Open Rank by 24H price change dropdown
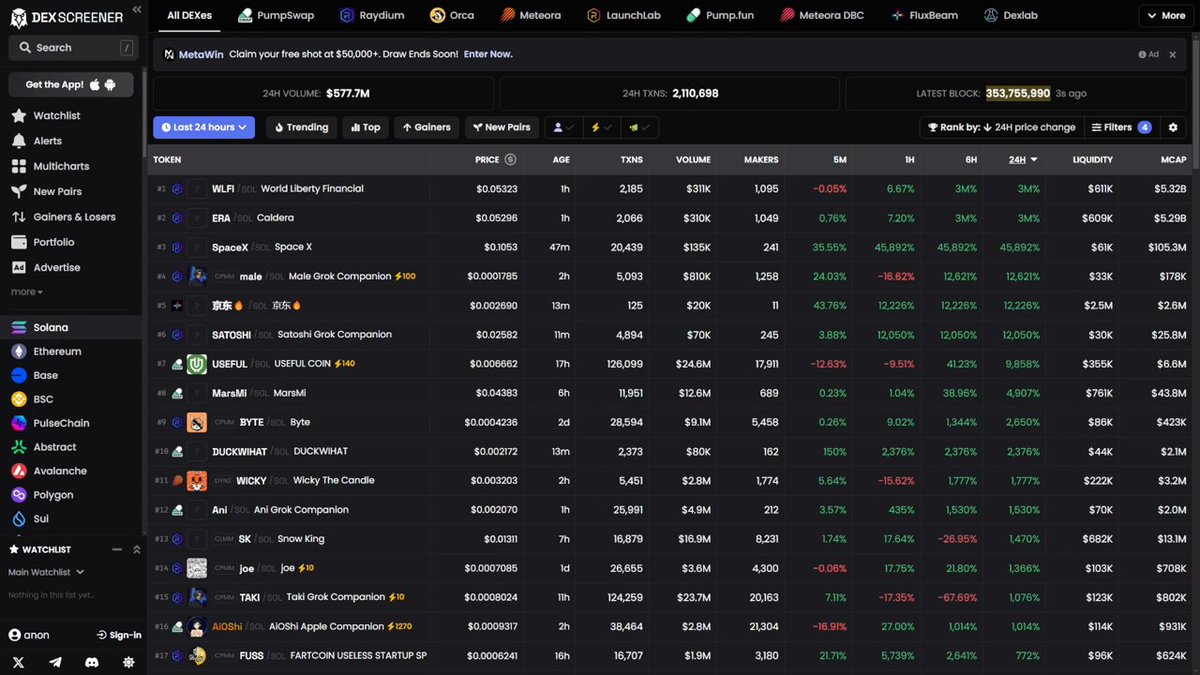Viewport: 1200px width, 675px height. 1001,127
